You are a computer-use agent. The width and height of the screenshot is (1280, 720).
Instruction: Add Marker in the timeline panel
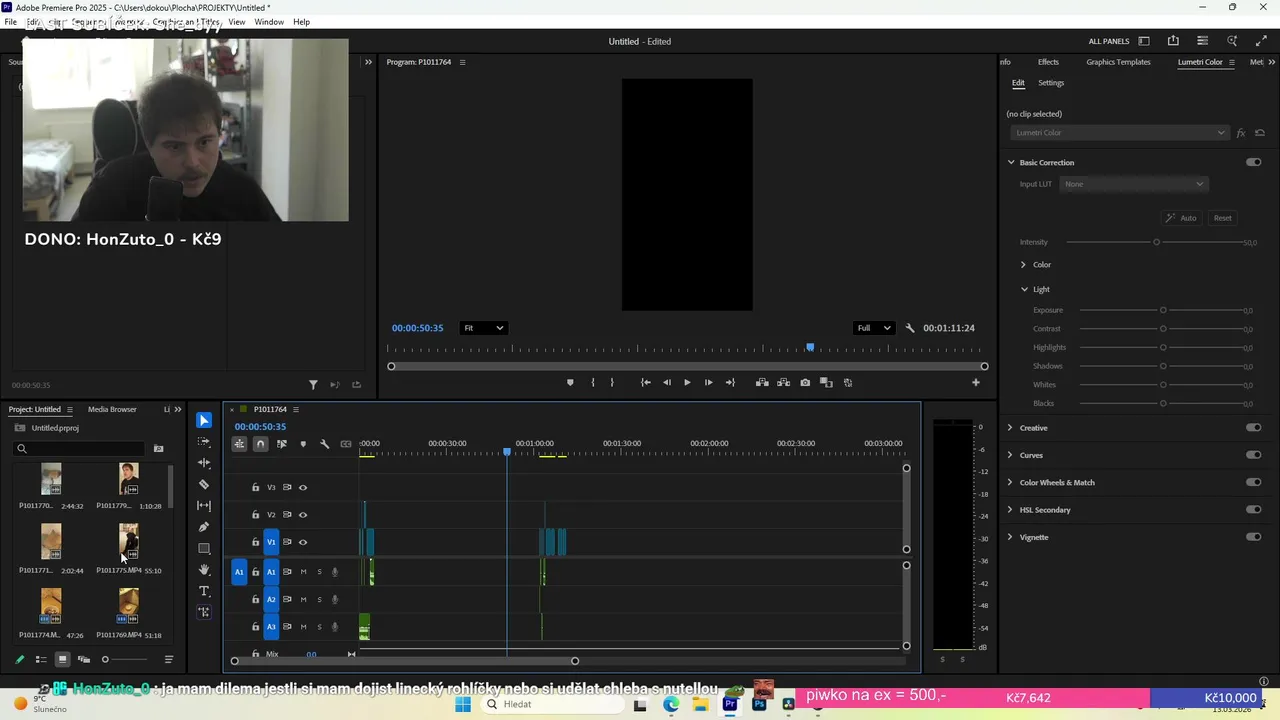[303, 444]
